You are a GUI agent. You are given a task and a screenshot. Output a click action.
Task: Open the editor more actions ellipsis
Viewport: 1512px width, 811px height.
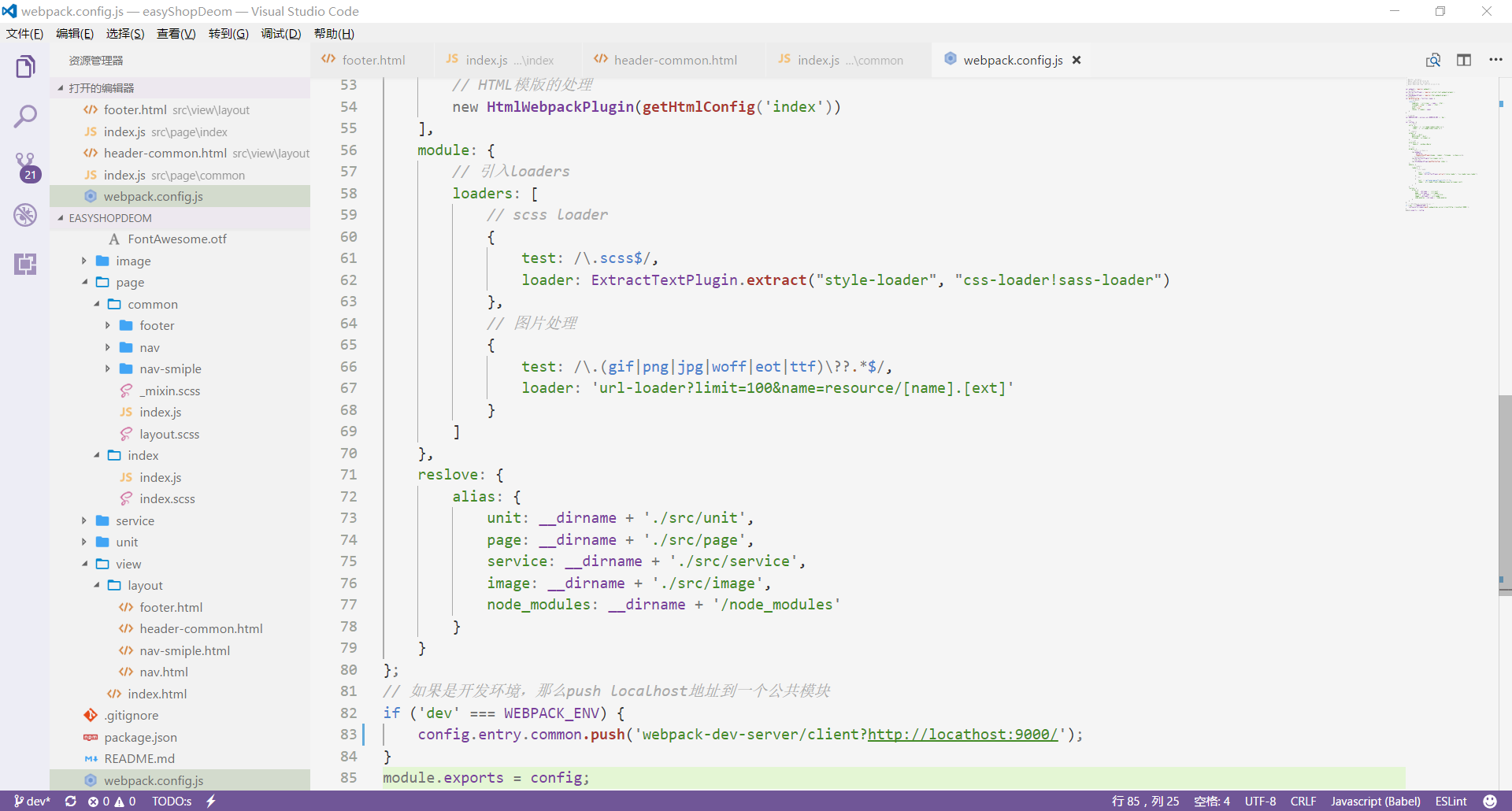tap(1495, 60)
